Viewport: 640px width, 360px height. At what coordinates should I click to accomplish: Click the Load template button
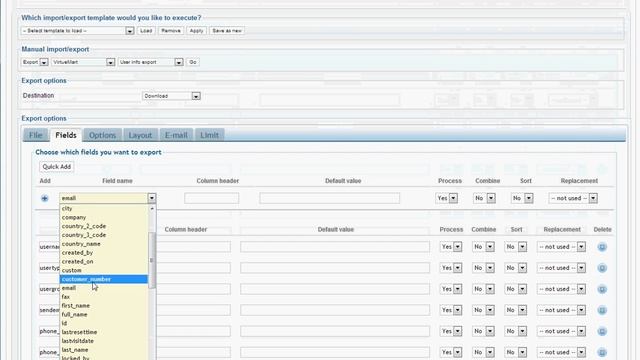[x=146, y=31]
